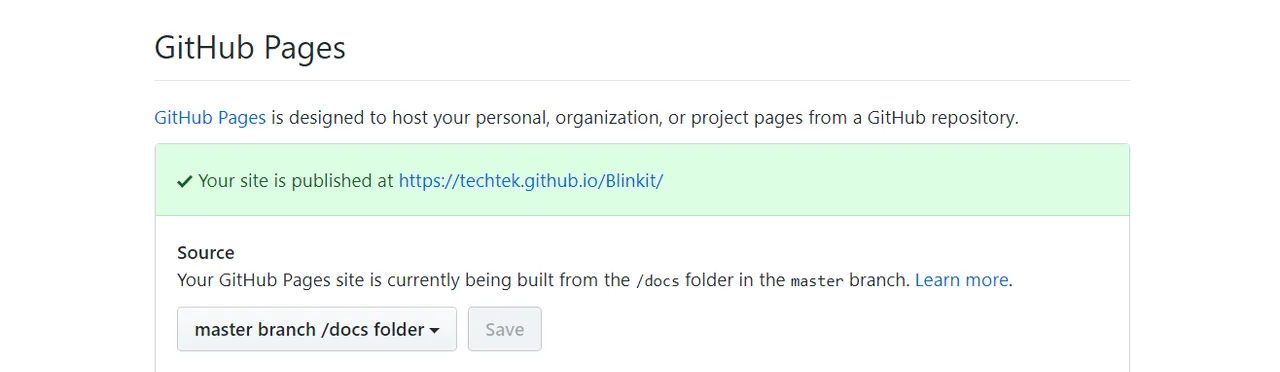Click 'folder in the' text in Source line
1280x372 pixels.
point(735,280)
